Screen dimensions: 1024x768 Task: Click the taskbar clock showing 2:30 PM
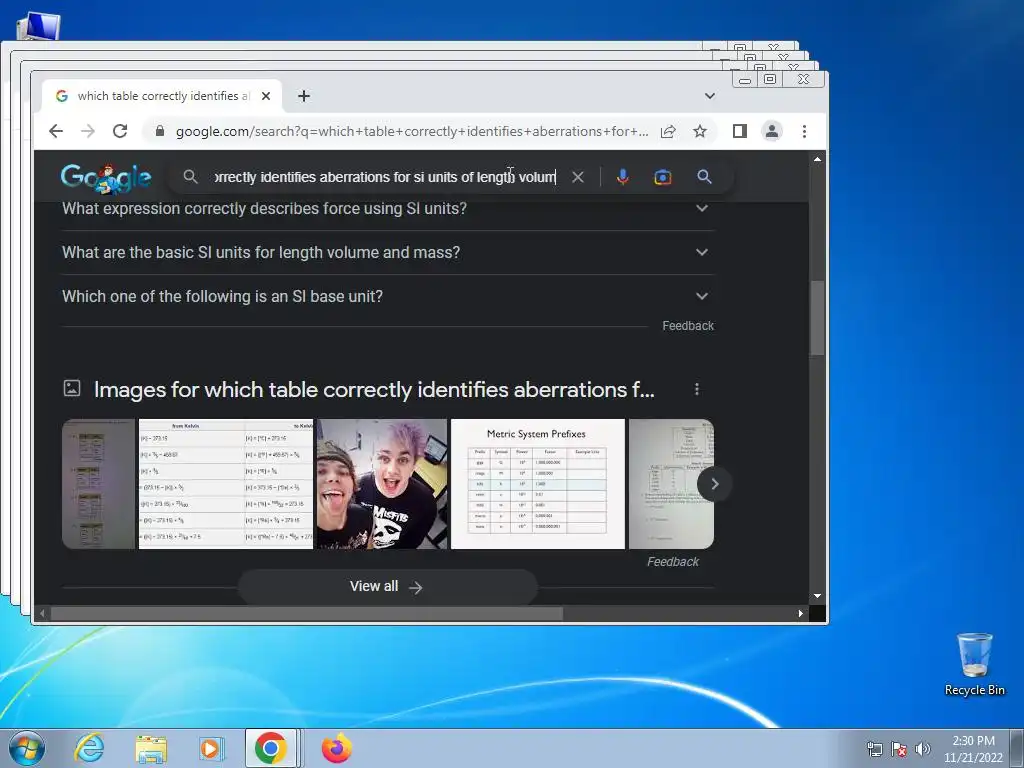(973, 749)
